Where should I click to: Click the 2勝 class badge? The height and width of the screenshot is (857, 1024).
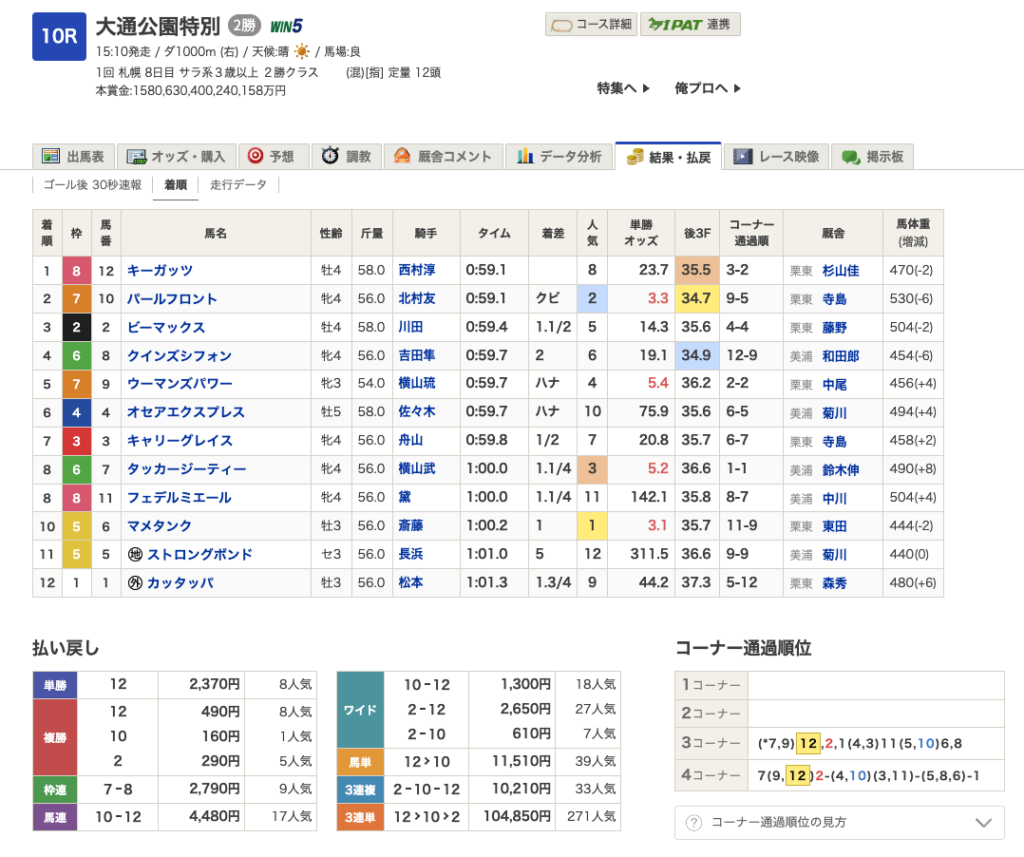[244, 25]
